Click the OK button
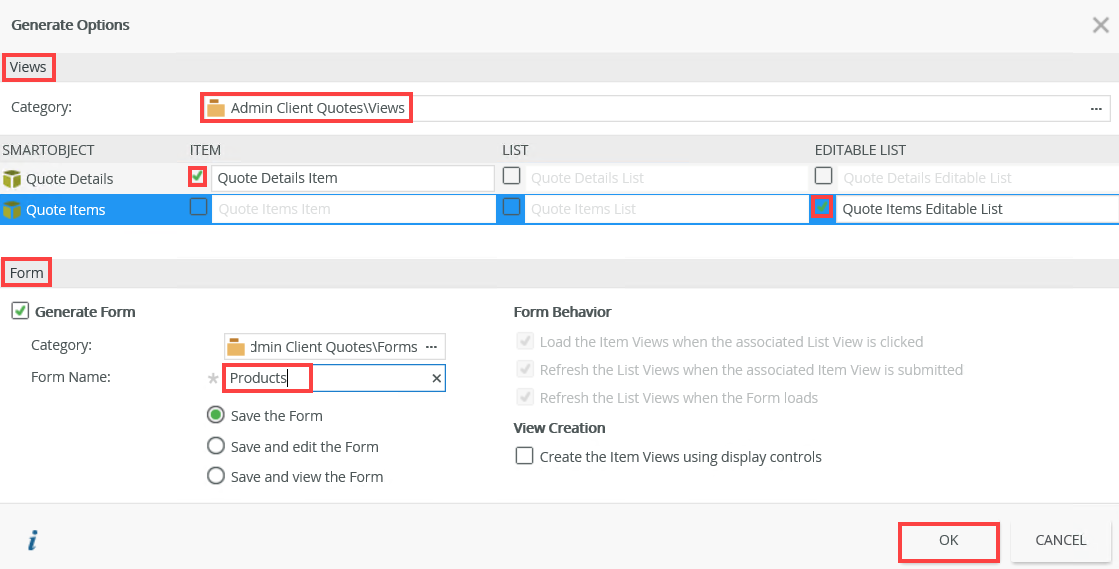Screen dimensions: 1119x569 click(948, 540)
